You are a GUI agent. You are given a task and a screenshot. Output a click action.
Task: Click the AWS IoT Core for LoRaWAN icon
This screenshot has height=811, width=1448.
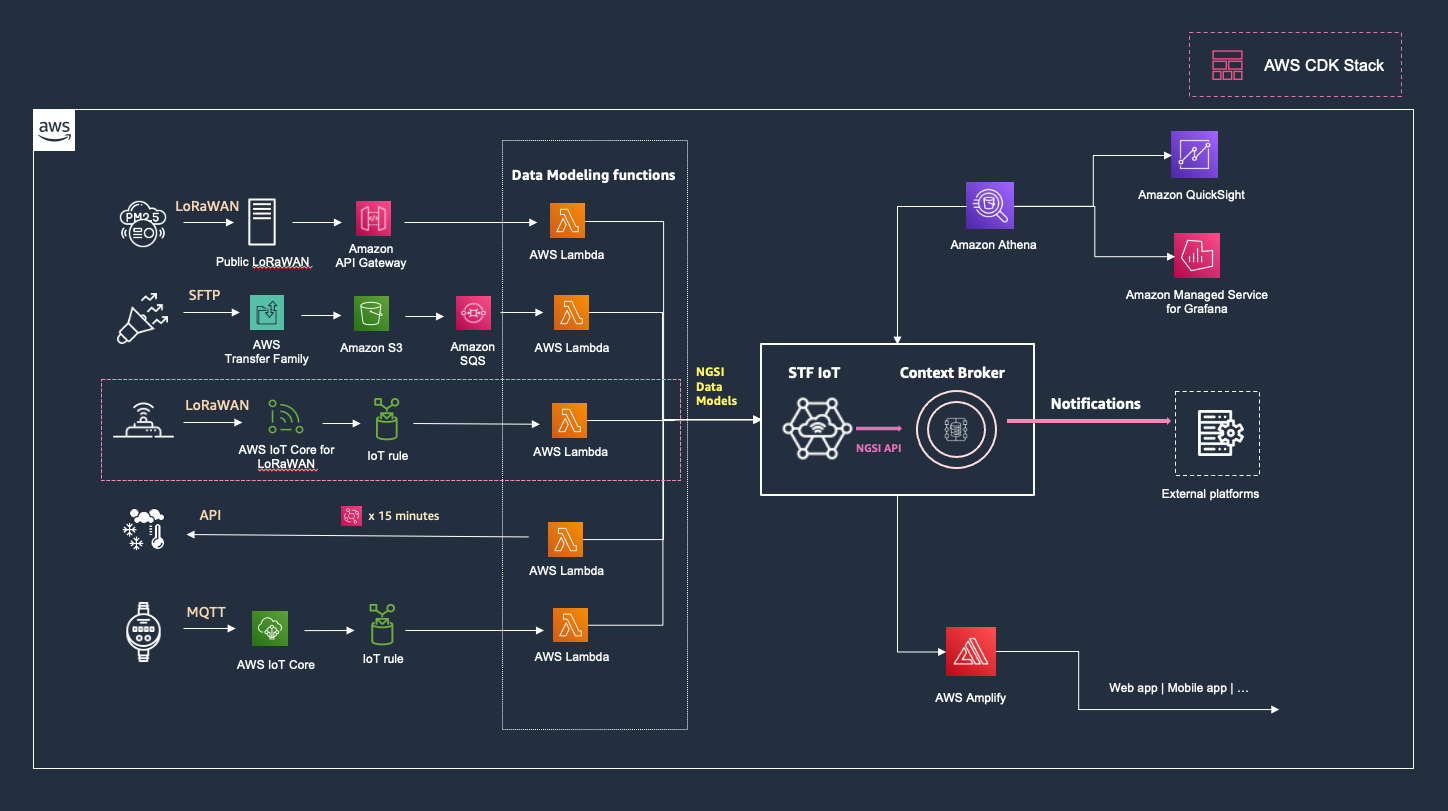pos(286,417)
